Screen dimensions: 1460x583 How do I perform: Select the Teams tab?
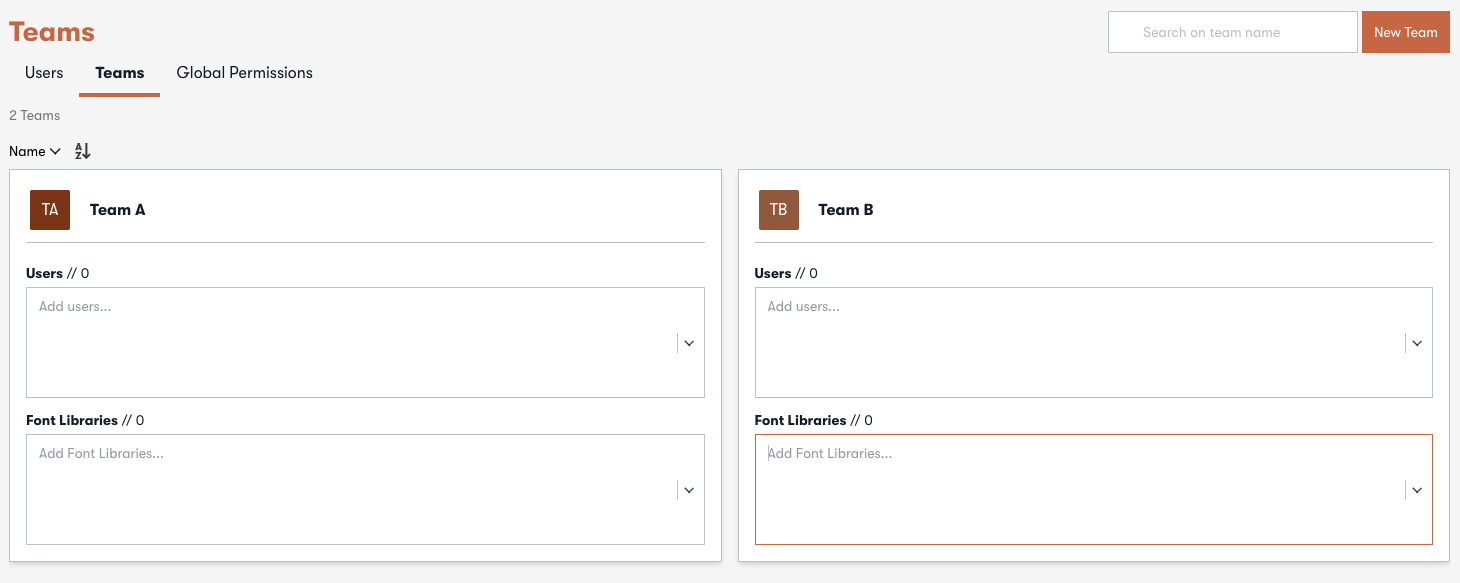point(119,72)
